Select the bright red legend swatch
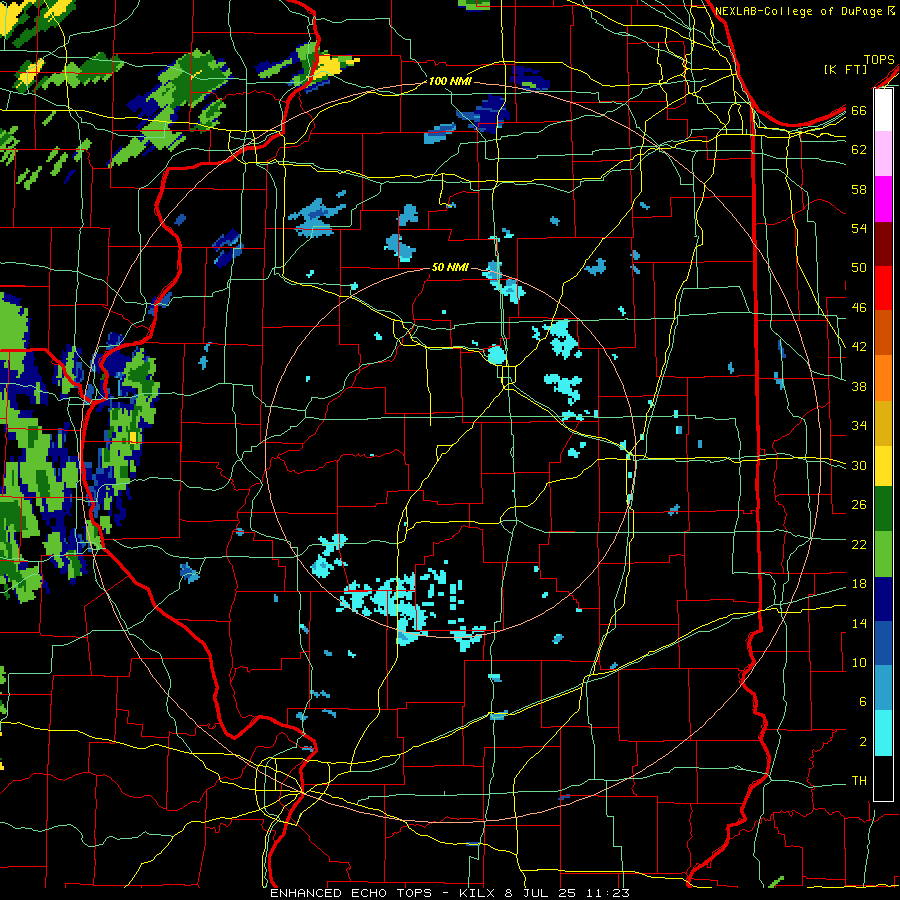Screen dimensions: 900x900 pyautogui.click(x=883, y=288)
